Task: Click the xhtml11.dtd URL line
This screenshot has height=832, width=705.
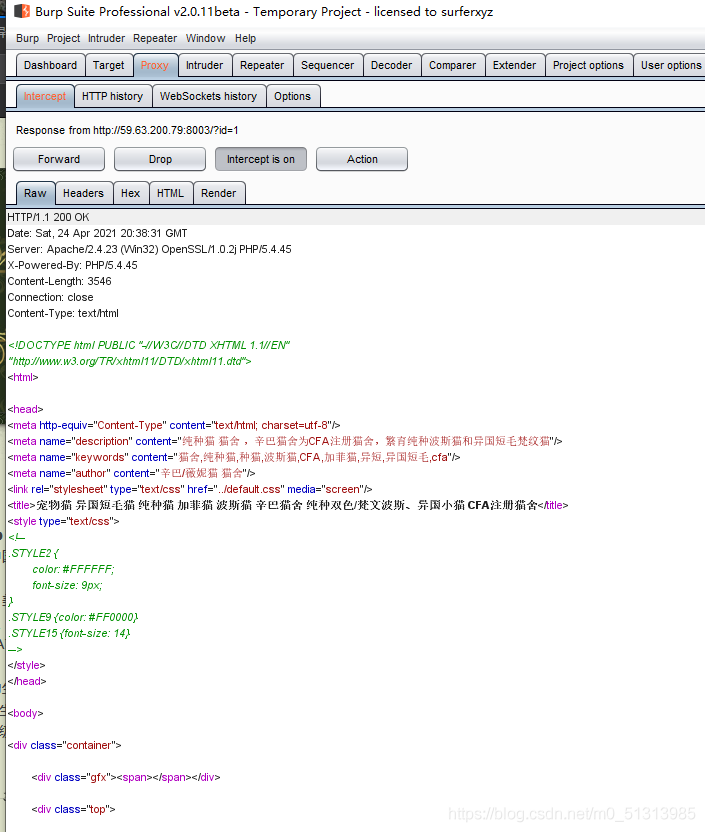Action: point(129,361)
